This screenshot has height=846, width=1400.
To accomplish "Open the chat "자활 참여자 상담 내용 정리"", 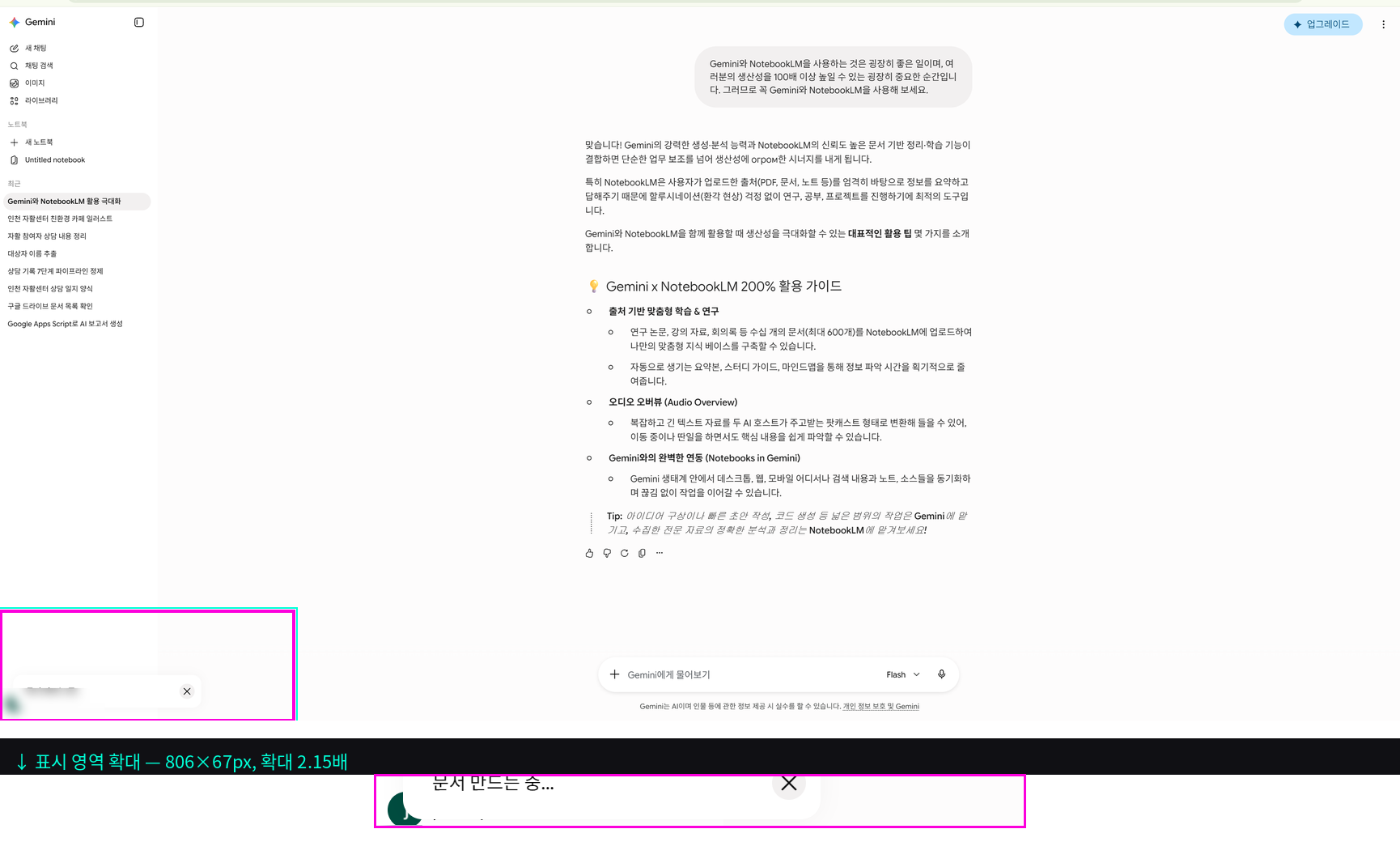I will pos(47,236).
